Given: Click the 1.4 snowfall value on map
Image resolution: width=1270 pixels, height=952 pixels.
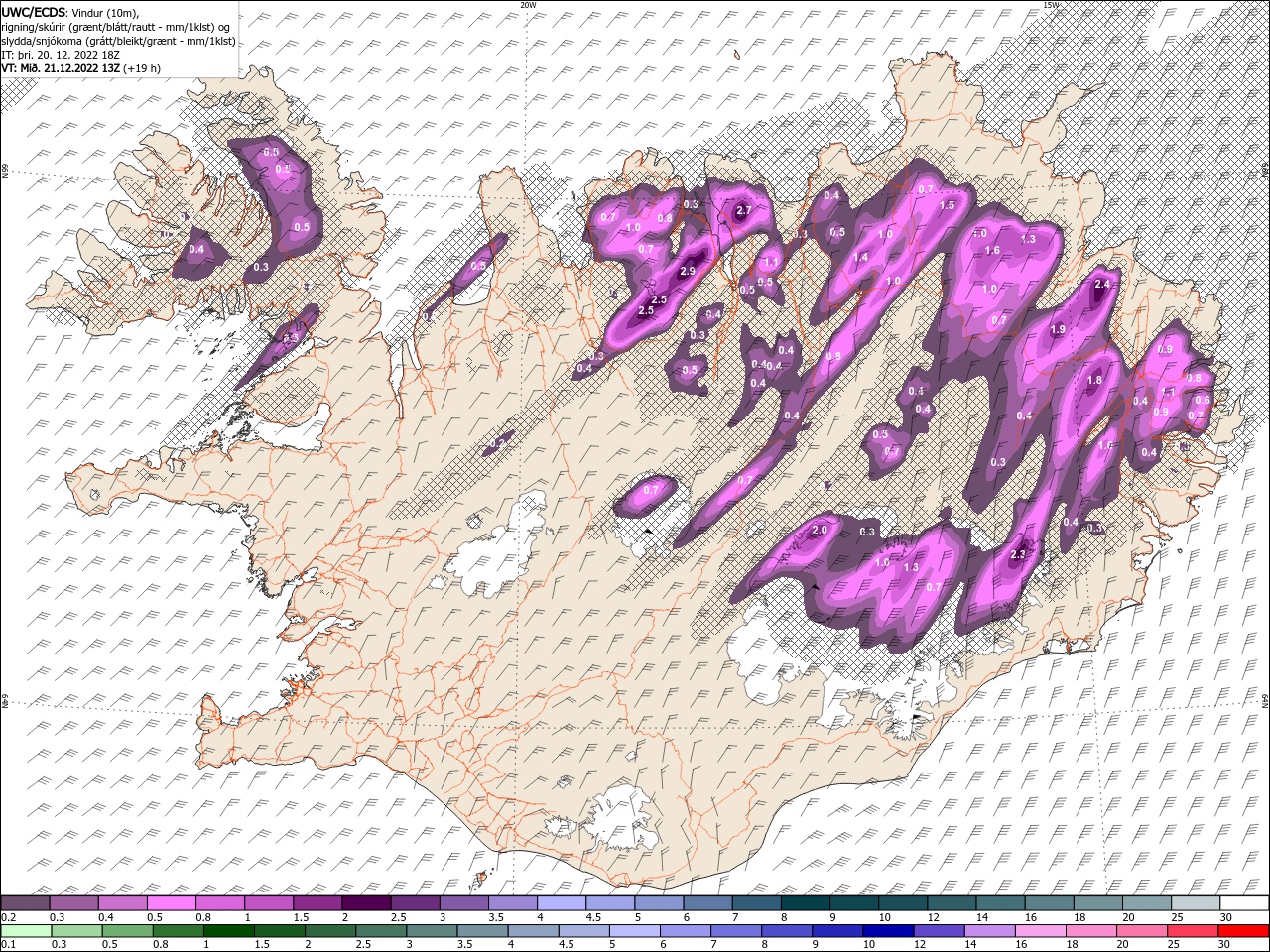Looking at the screenshot, I should 861,258.
